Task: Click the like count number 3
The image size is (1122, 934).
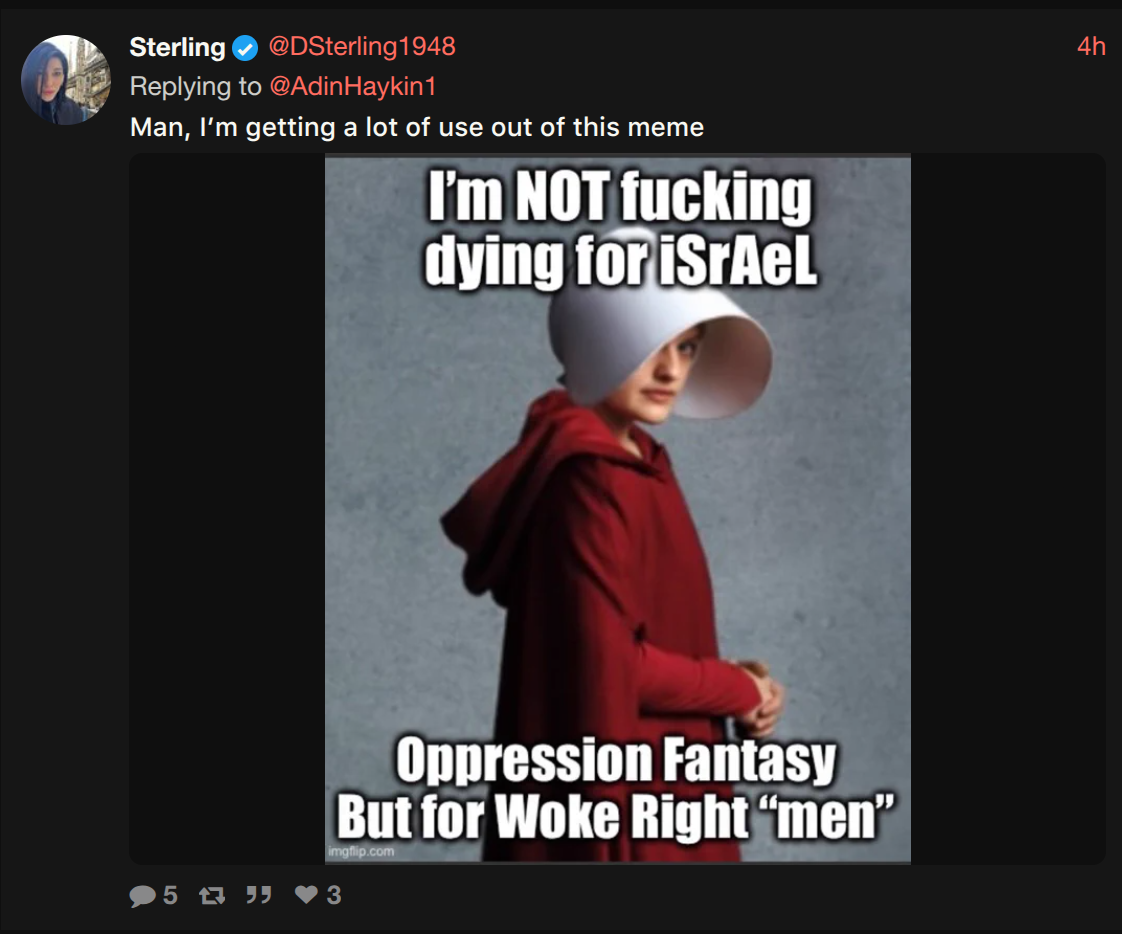Action: [x=334, y=895]
